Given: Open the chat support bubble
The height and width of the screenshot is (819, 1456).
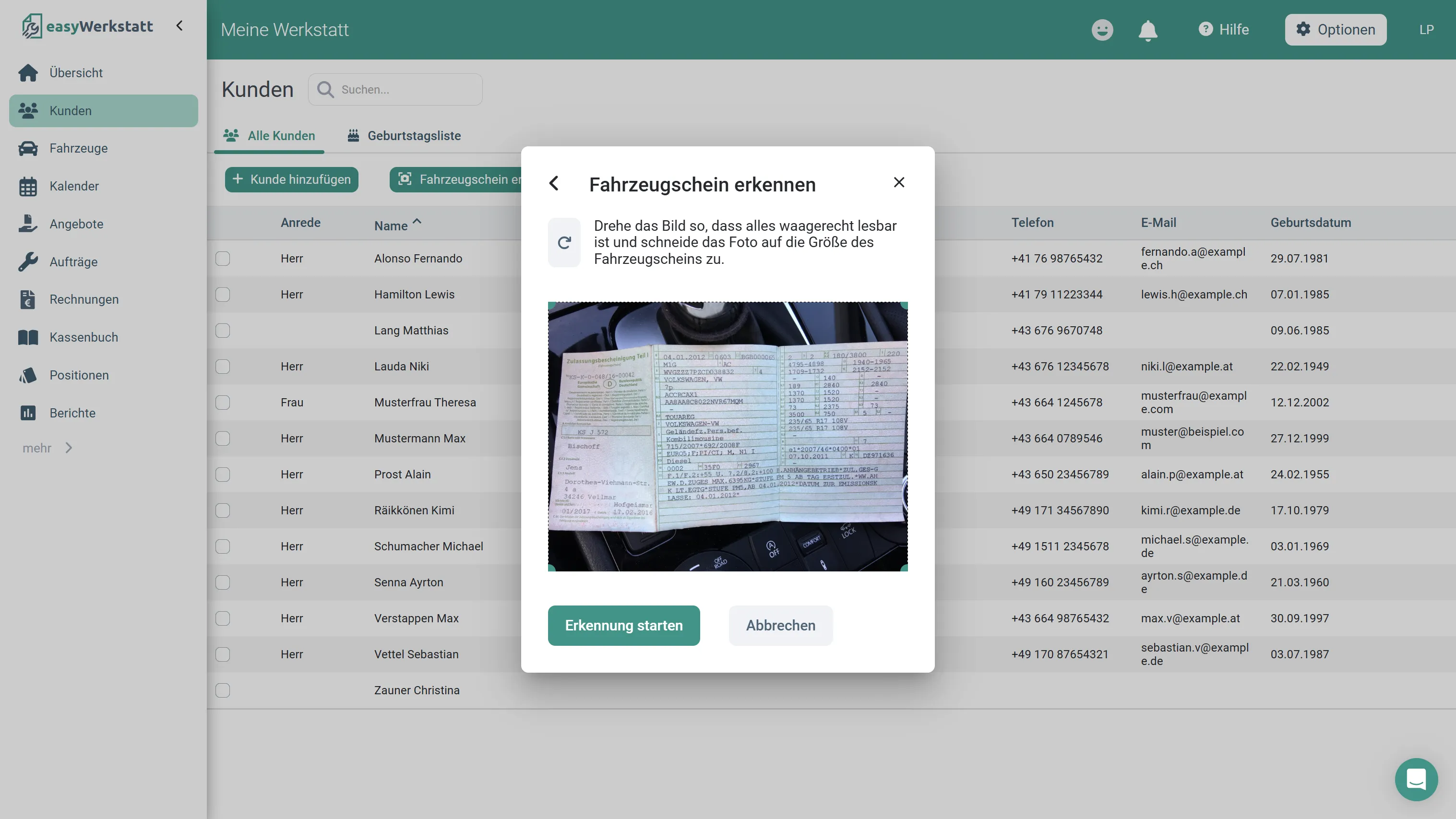Looking at the screenshot, I should coord(1416,780).
